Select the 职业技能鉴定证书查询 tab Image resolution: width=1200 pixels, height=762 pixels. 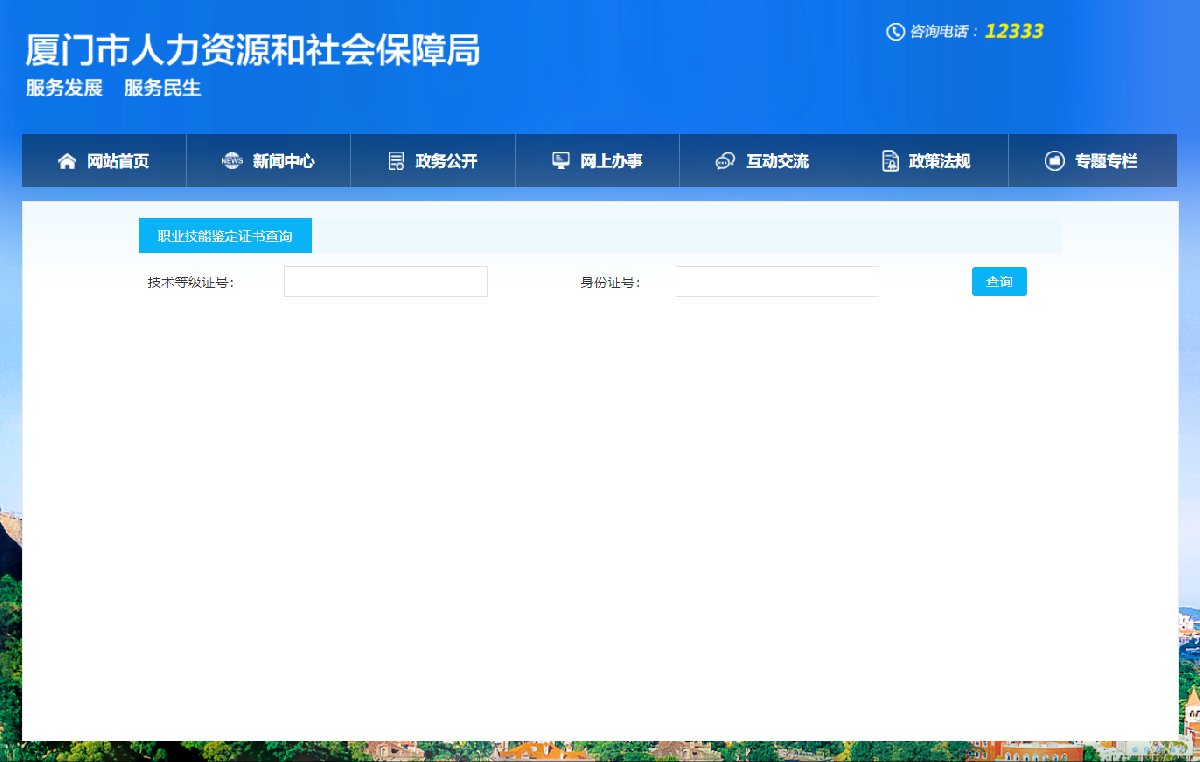pos(225,236)
